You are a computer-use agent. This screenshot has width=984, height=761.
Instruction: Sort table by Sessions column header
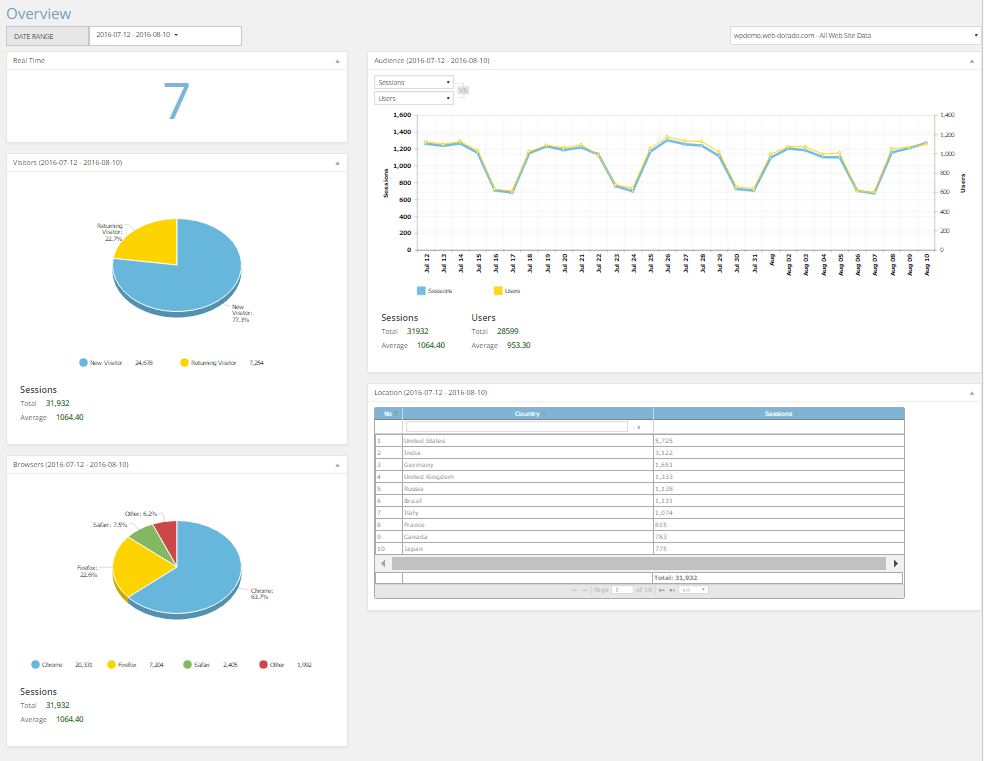777,413
